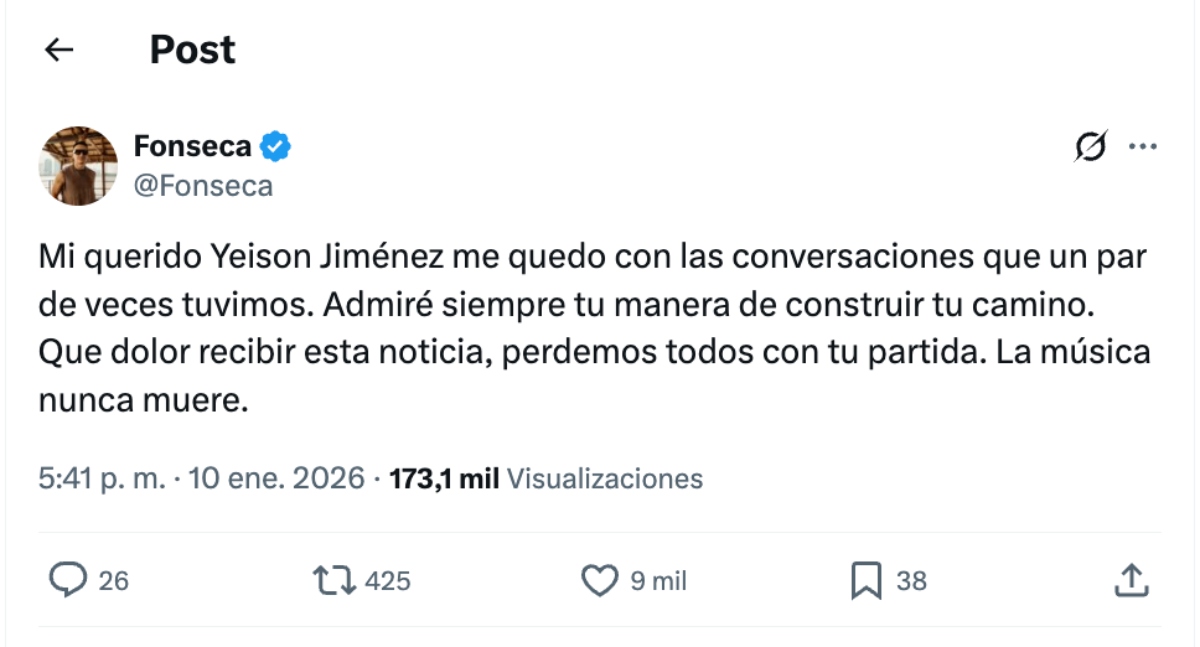Click the Post heading title
The width and height of the screenshot is (1200, 647).
(192, 50)
